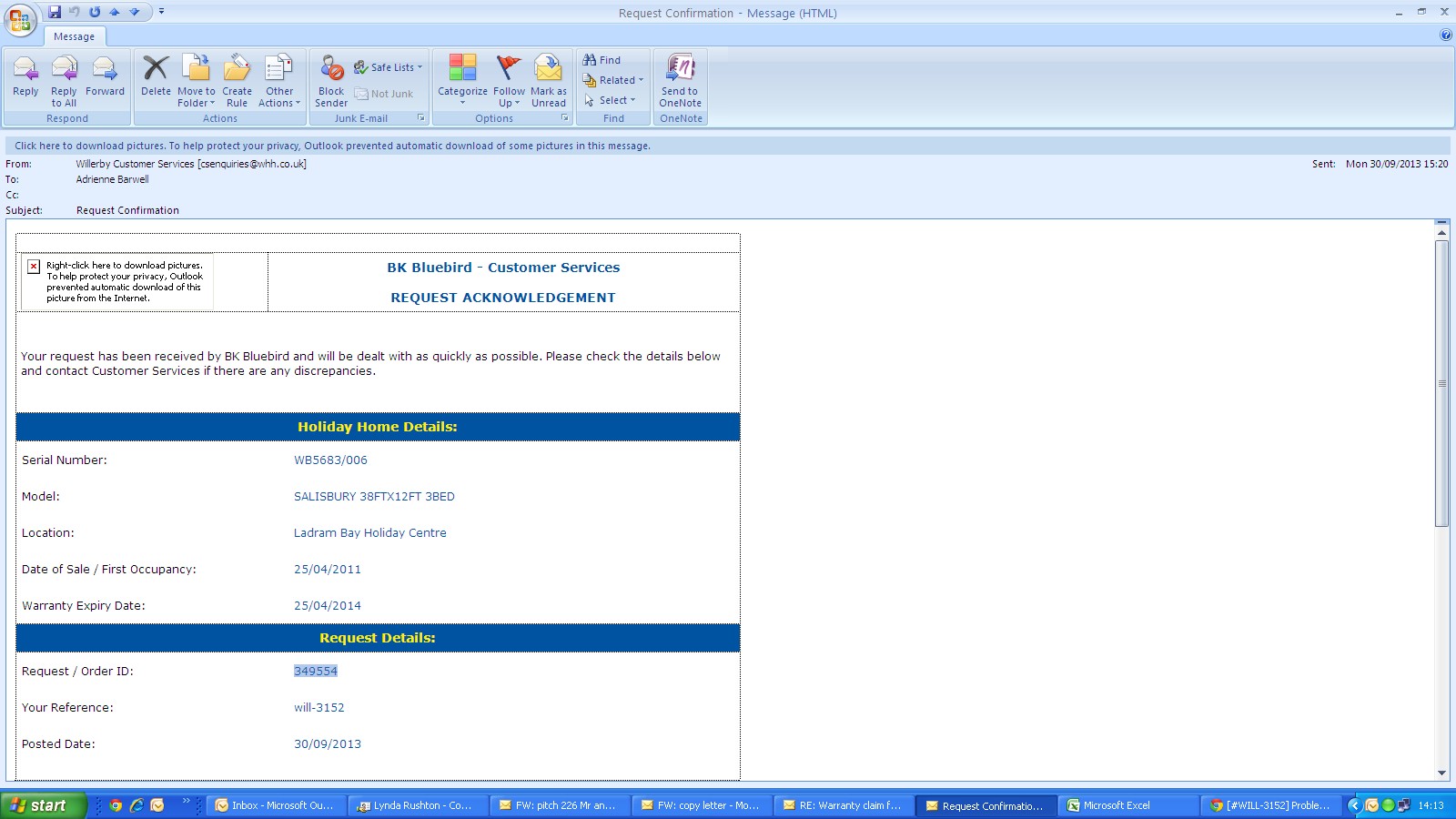Click the blocked picture placeholder
The width and height of the screenshot is (1456, 819).
(x=117, y=282)
